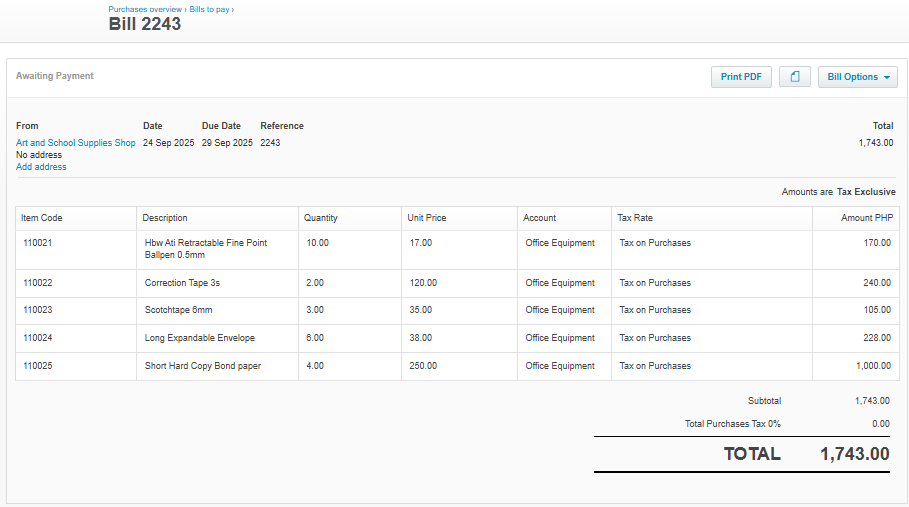The image size is (909, 507).
Task: Click the Quantity column header
Action: click(x=321, y=218)
